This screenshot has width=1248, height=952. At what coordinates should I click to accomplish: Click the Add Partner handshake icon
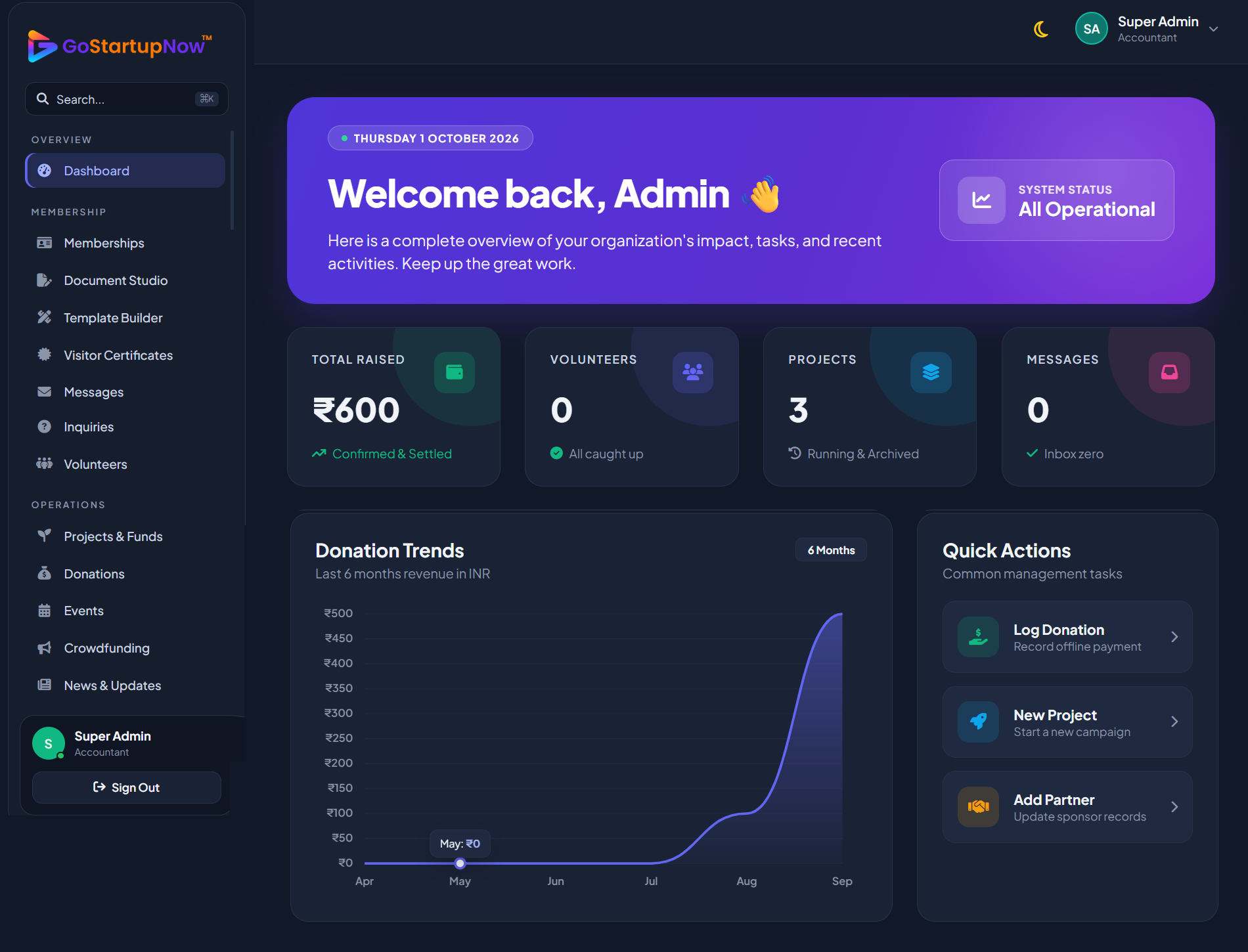(x=978, y=807)
